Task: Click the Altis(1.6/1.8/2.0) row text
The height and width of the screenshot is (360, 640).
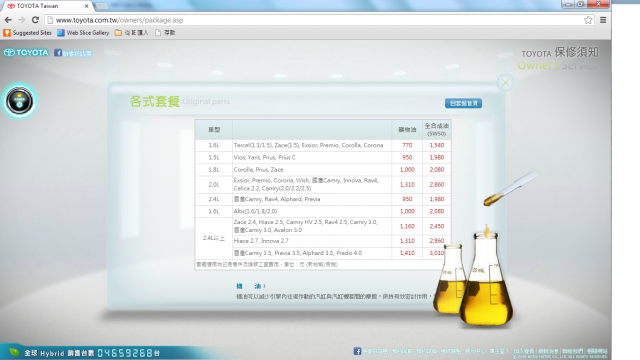Action: 255,211
